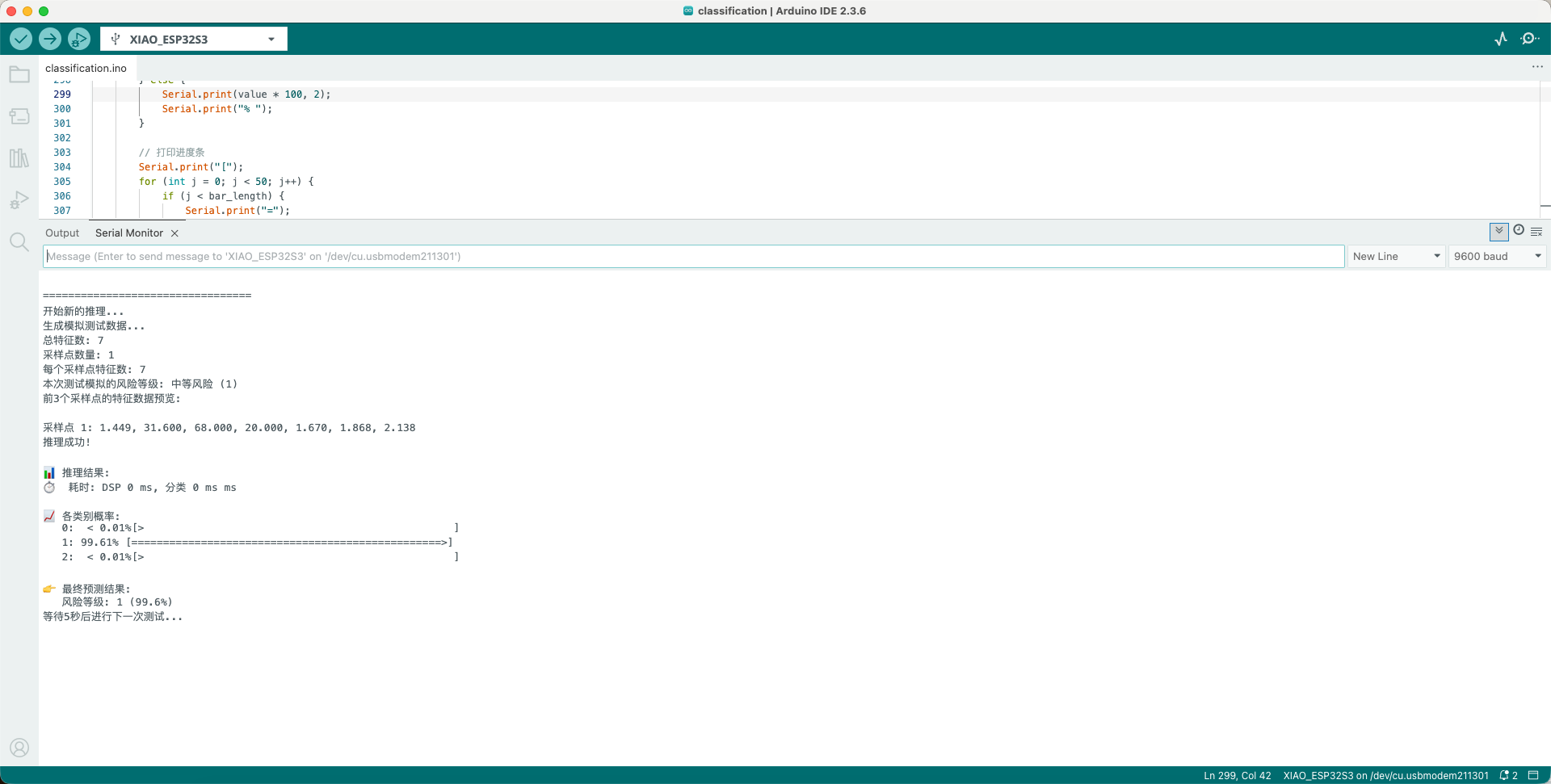This screenshot has width=1551, height=784.
Task: Open the Boards Manager in sidebar
Action: (19, 116)
